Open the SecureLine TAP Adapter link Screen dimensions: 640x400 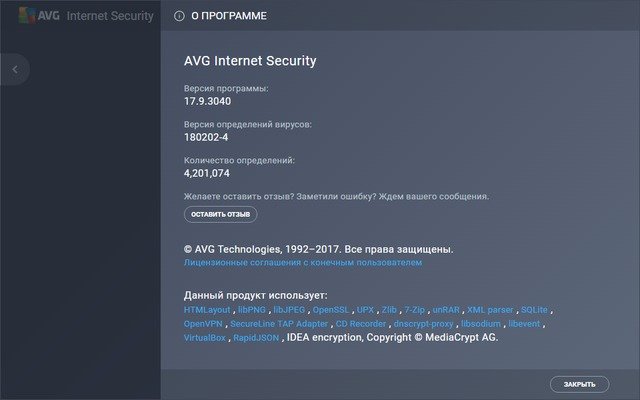coord(278,324)
